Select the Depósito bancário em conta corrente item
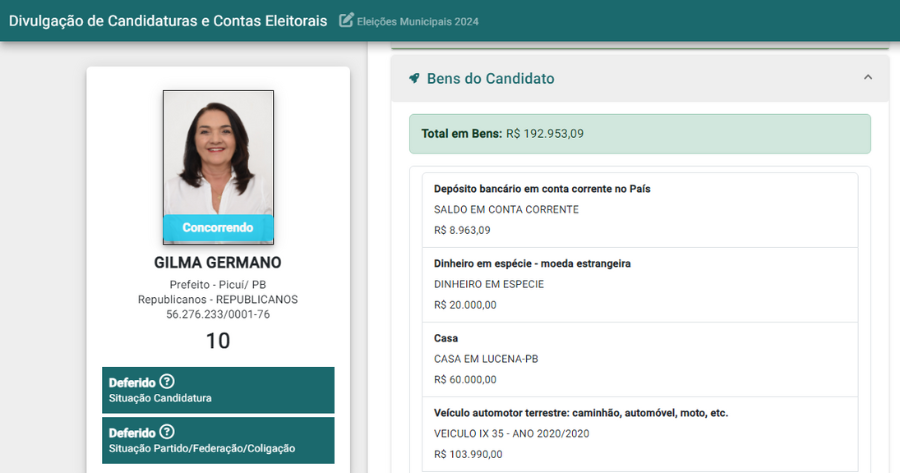900x473 pixels. tap(633, 210)
